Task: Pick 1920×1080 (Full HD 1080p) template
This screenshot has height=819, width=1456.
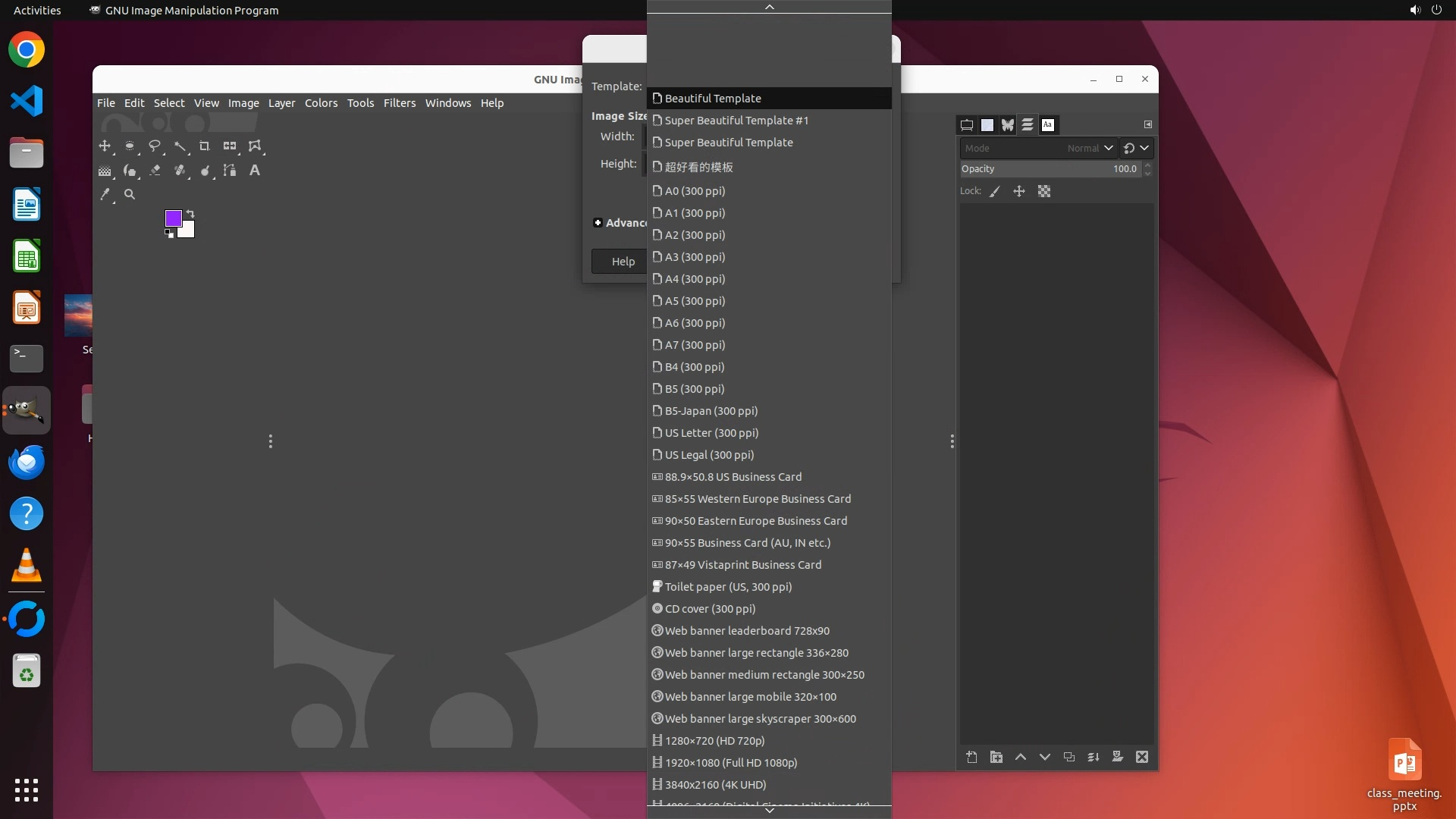Action: [730, 763]
